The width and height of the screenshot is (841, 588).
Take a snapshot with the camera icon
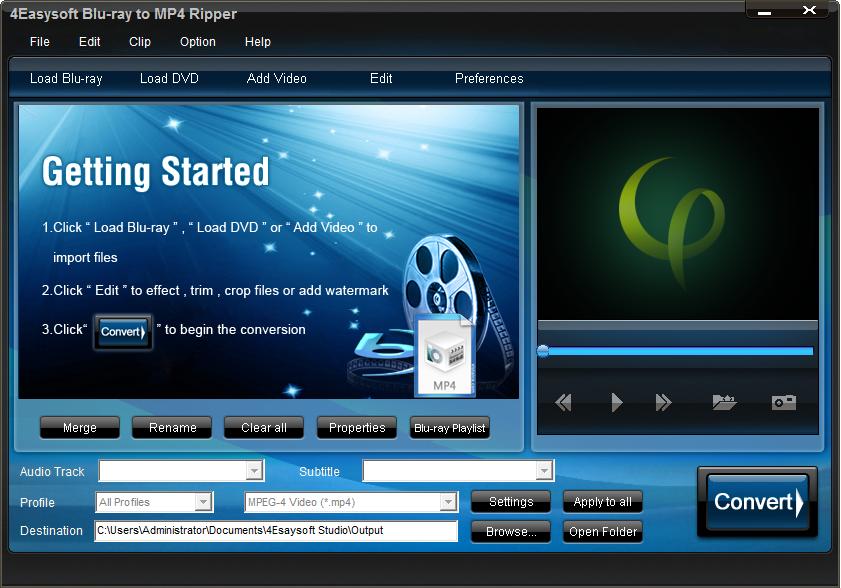[783, 402]
